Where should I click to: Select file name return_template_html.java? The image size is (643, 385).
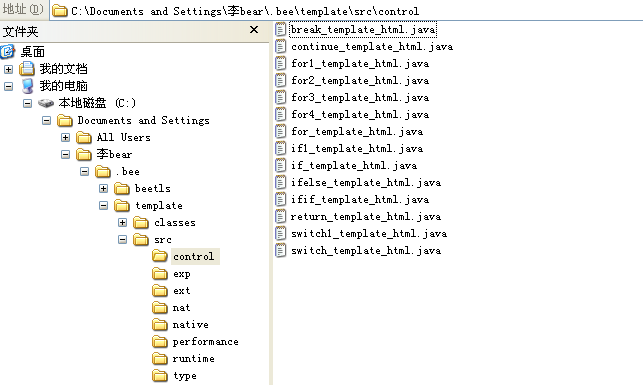click(x=366, y=216)
